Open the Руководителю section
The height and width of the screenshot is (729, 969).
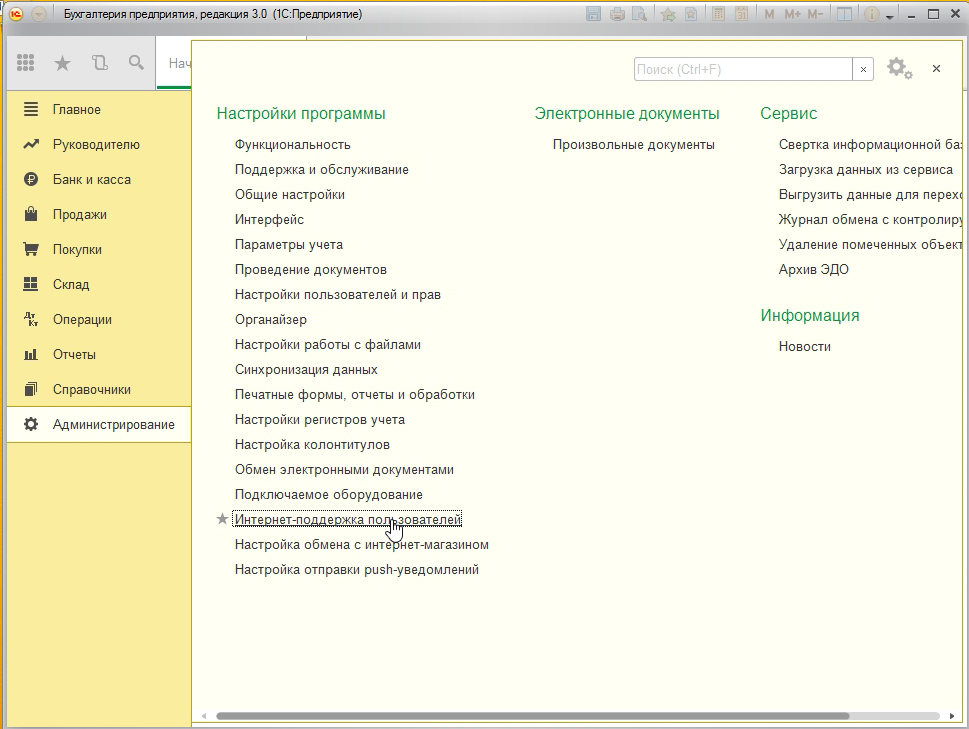(99, 145)
